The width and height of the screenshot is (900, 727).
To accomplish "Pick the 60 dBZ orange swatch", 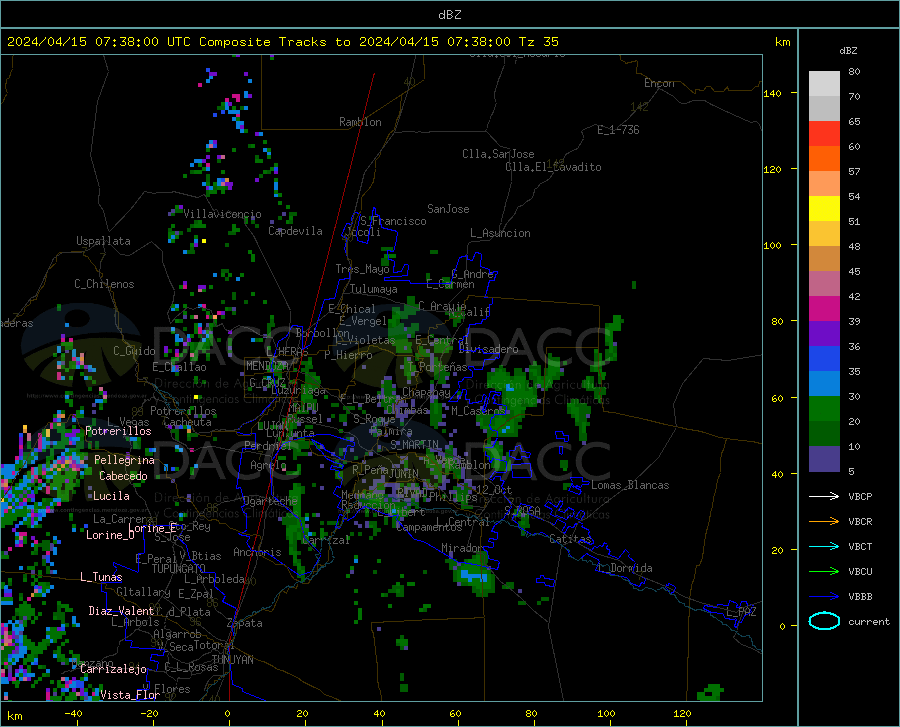I will pyautogui.click(x=824, y=159).
